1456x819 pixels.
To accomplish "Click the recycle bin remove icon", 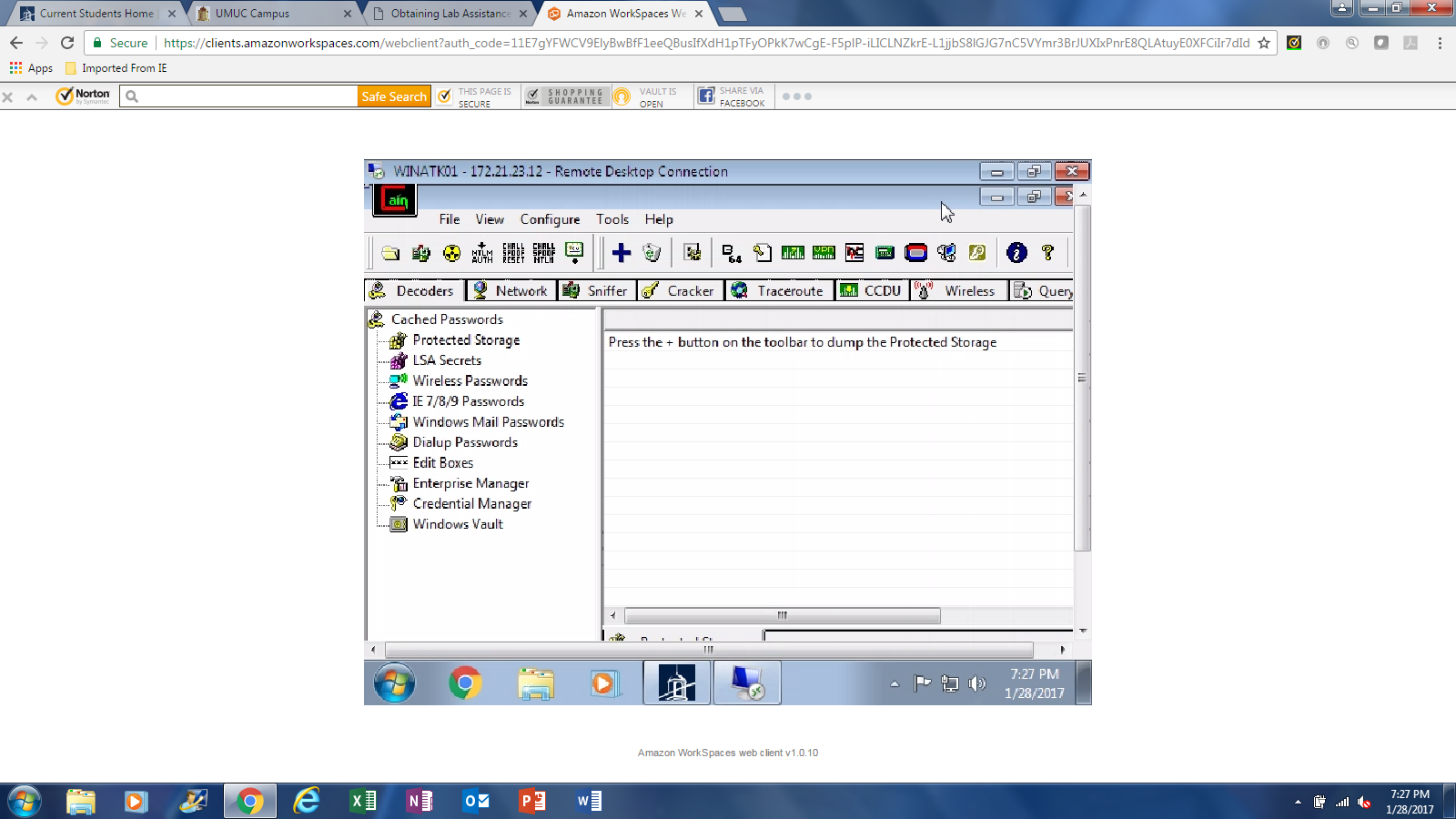I will 652,253.
